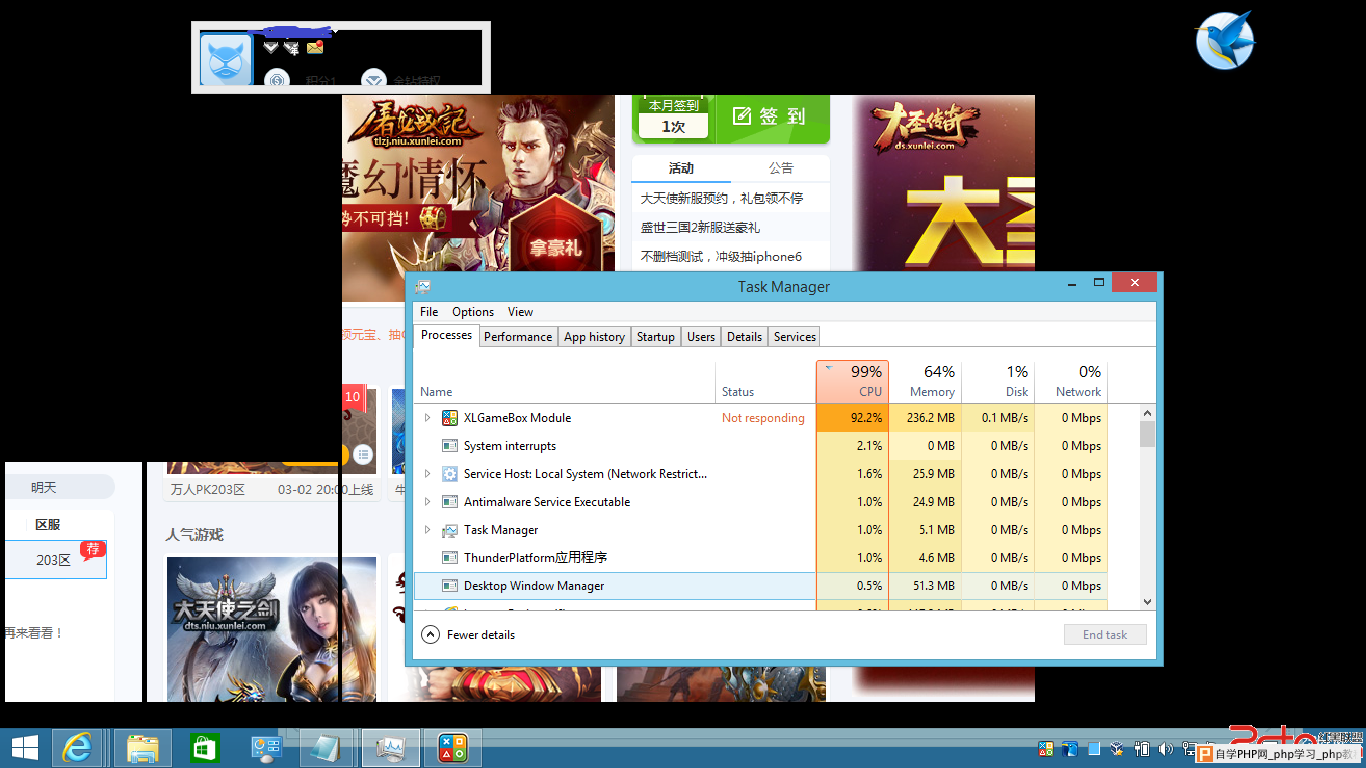The image size is (1366, 768).
Task: Click the Task Manager taskbar button
Action: click(x=390, y=748)
